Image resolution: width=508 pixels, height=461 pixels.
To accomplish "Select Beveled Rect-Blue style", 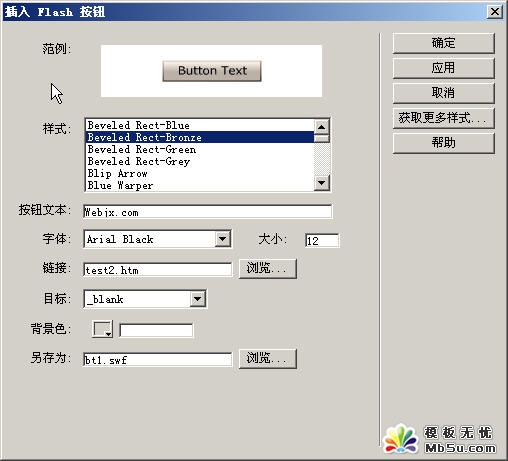I will (x=199, y=125).
